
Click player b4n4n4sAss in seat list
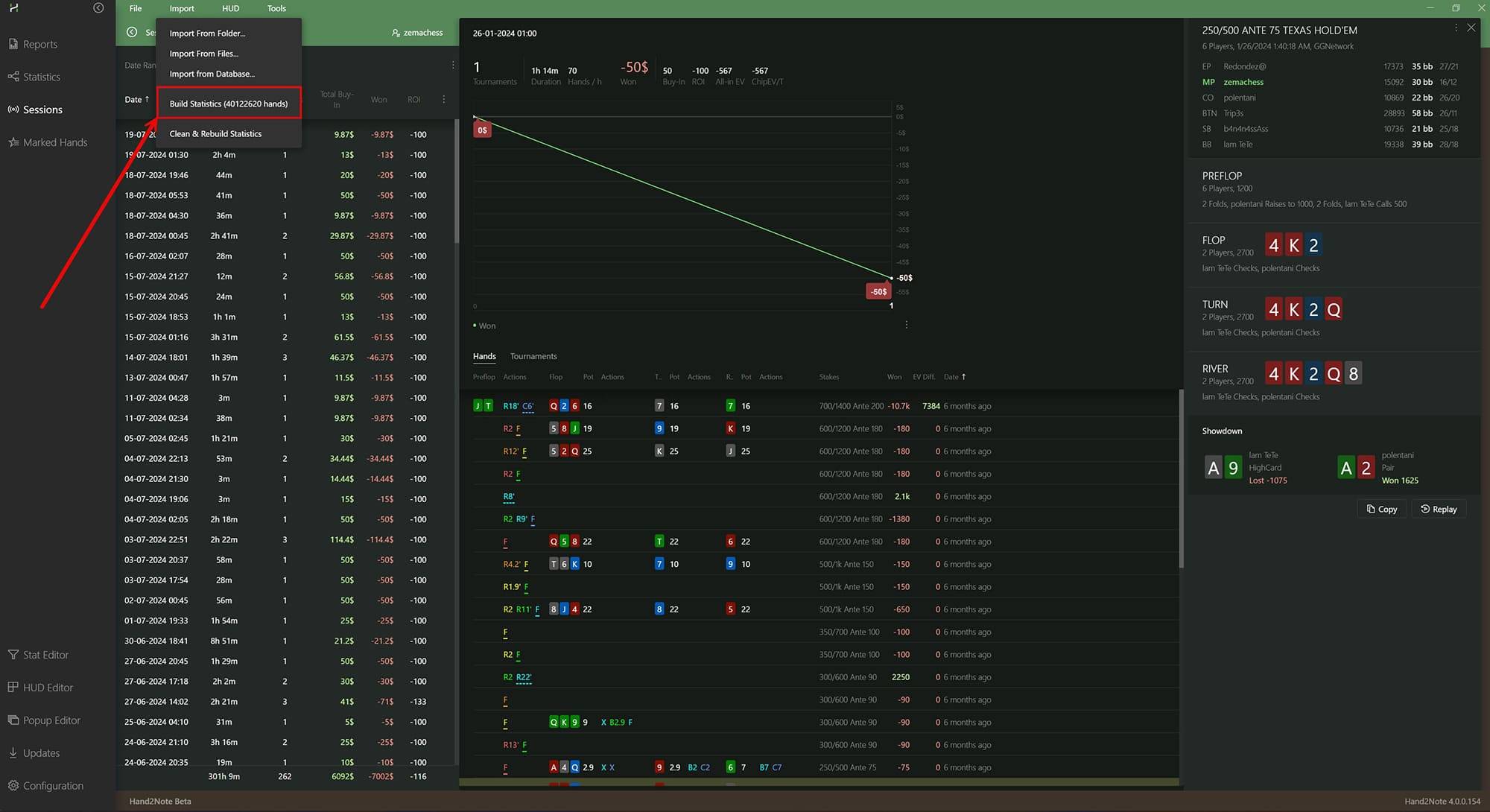point(1246,129)
